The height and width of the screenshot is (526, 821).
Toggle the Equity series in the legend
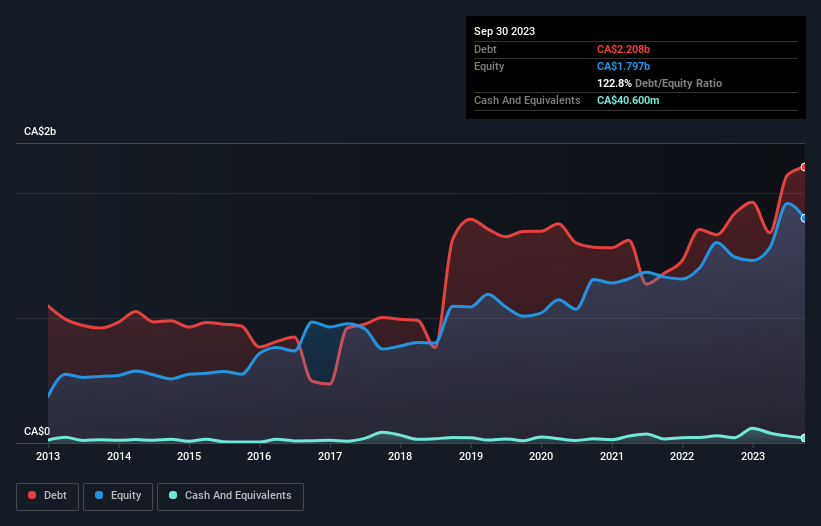point(118,496)
